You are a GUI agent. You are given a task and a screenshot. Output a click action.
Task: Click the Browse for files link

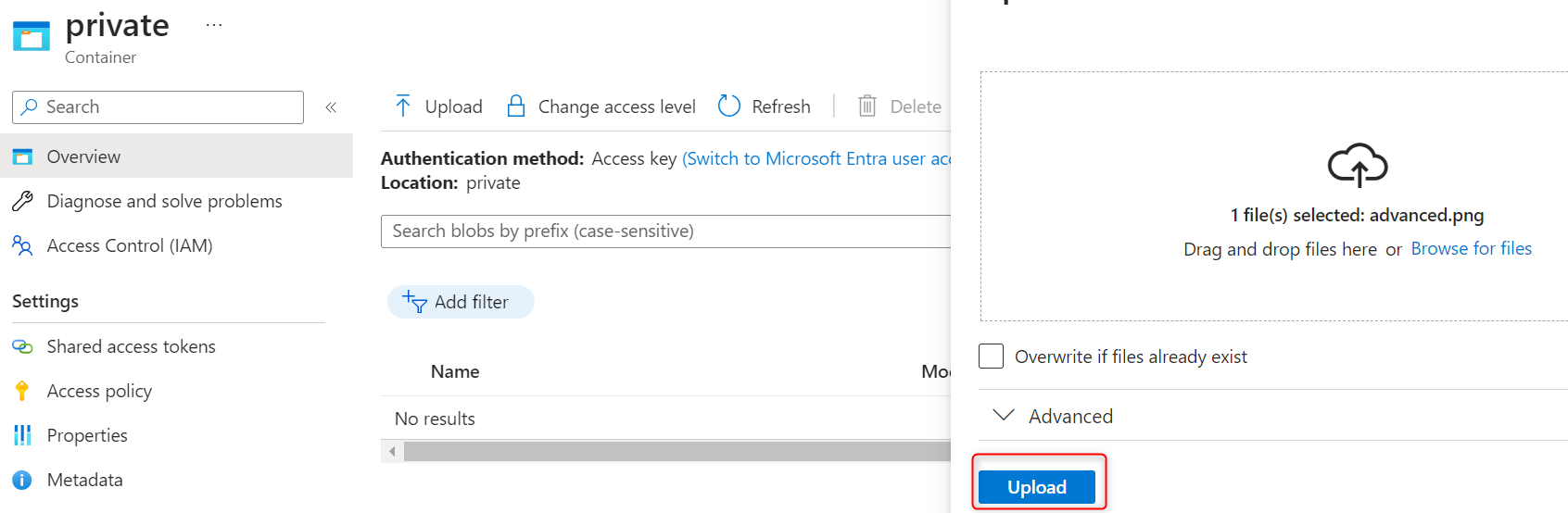1471,248
